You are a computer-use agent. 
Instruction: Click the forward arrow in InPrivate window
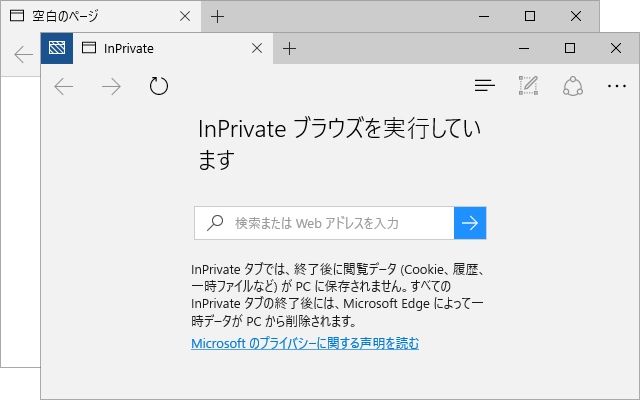pos(111,87)
